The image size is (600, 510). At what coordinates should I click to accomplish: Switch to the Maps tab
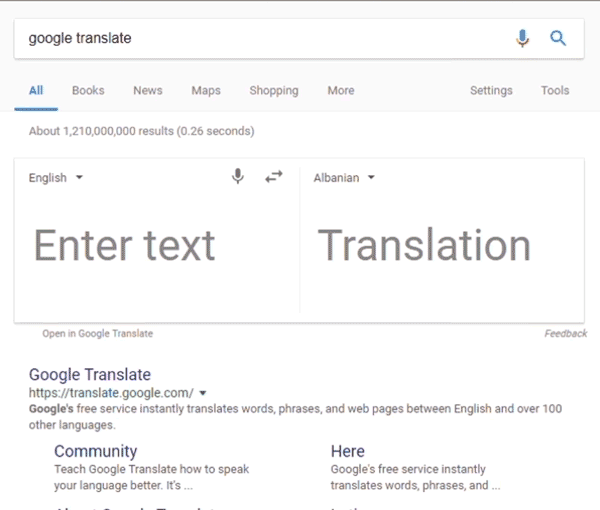tap(206, 91)
